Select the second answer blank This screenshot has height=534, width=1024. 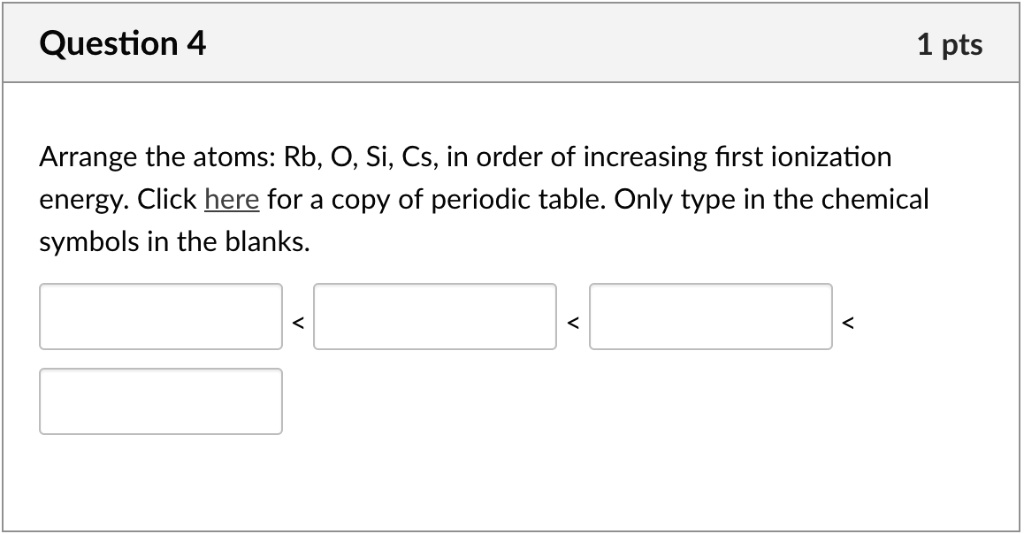tap(435, 317)
